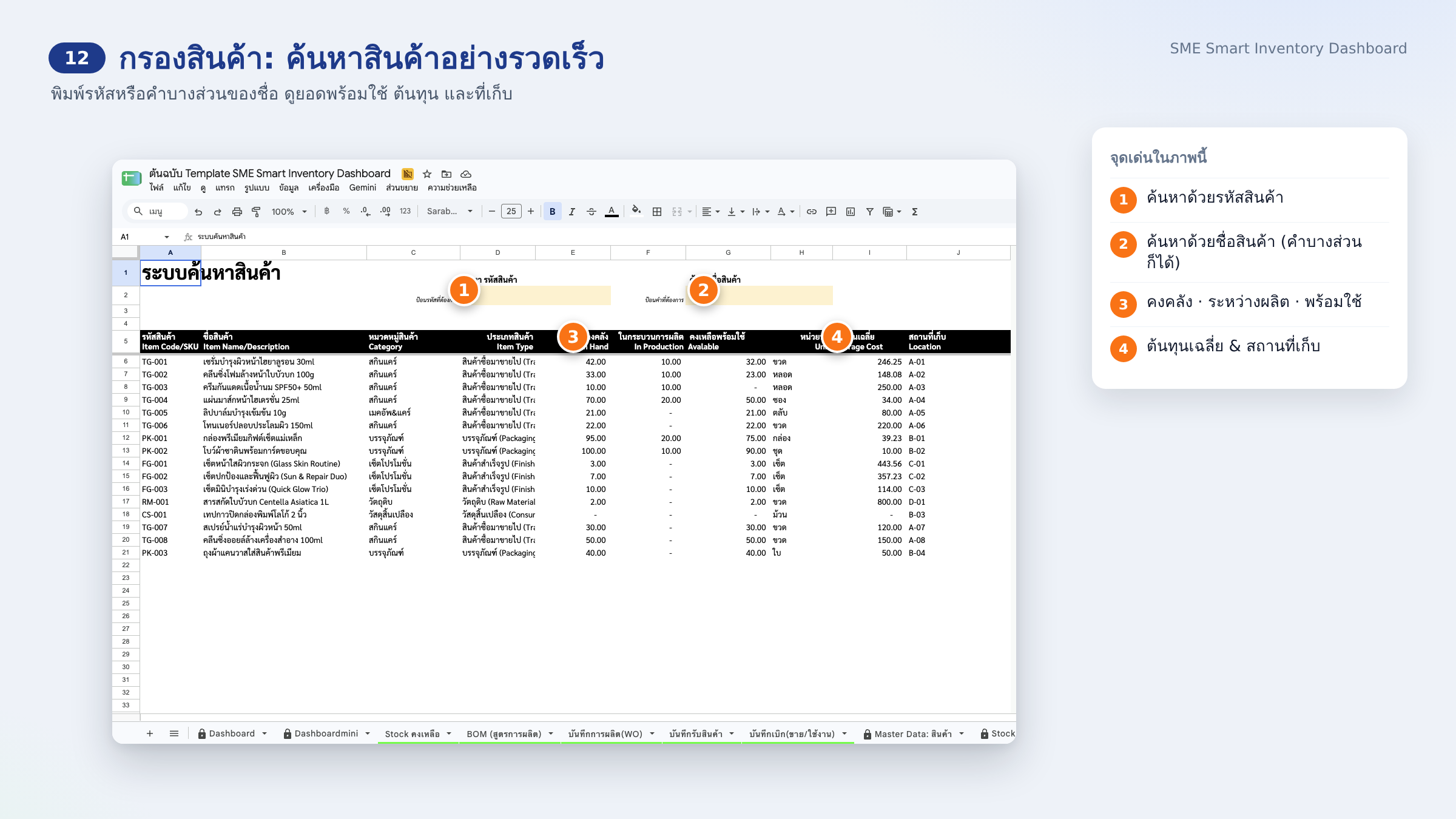Screen dimensions: 1456x819
Task: Increase decimal places icon
Action: [386, 211]
